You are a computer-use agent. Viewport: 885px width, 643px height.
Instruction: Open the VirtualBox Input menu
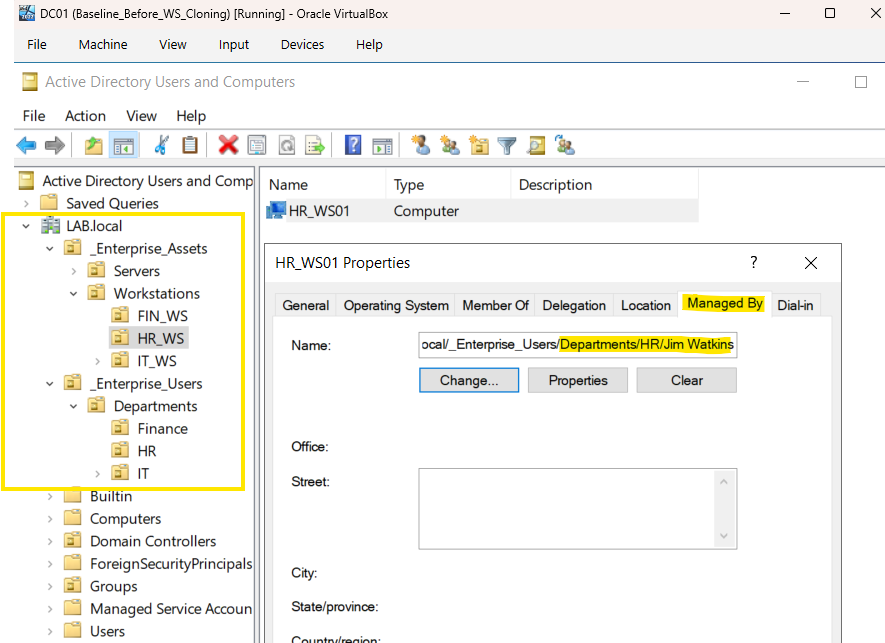(234, 45)
